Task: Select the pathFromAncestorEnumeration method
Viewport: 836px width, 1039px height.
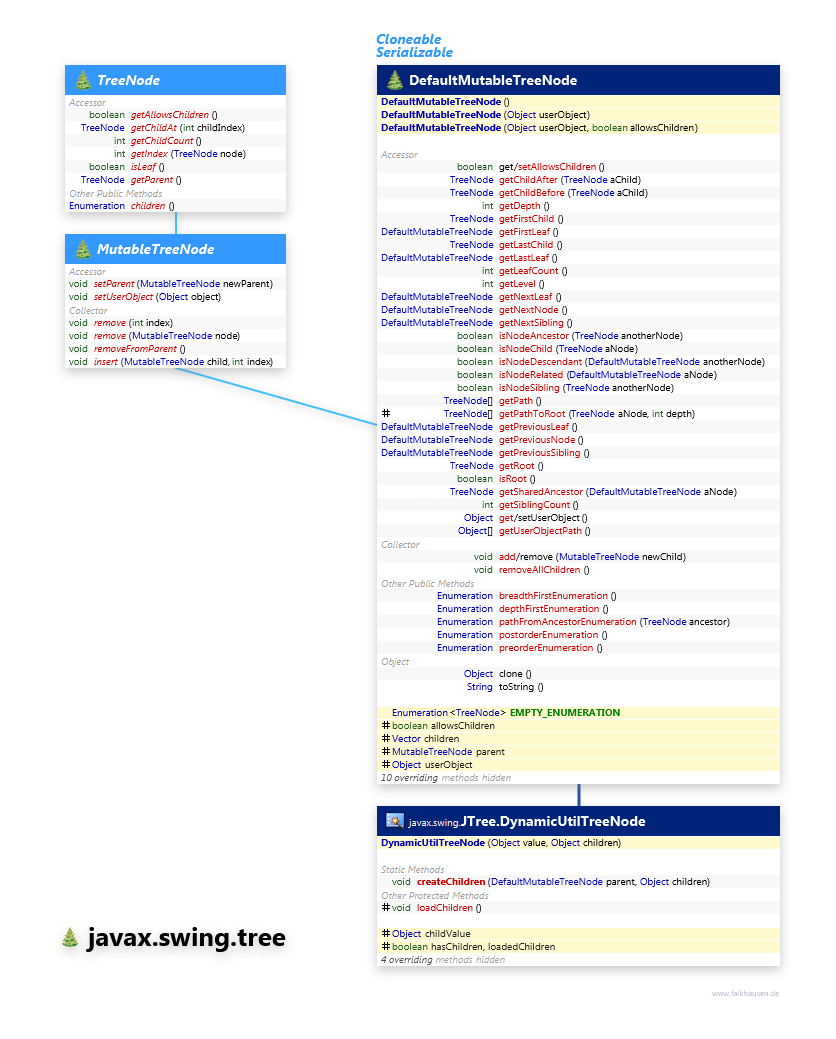Action: click(x=567, y=622)
